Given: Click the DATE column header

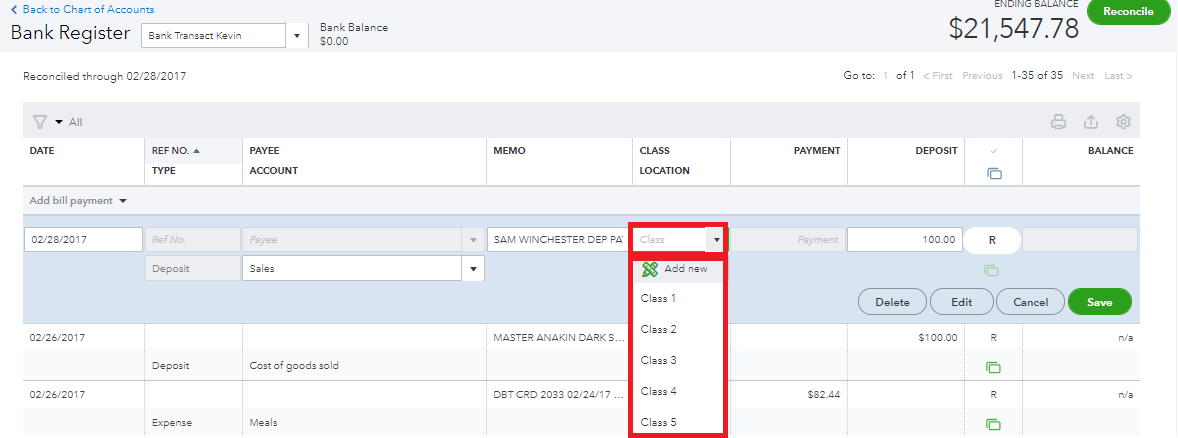Looking at the screenshot, I should [42, 151].
